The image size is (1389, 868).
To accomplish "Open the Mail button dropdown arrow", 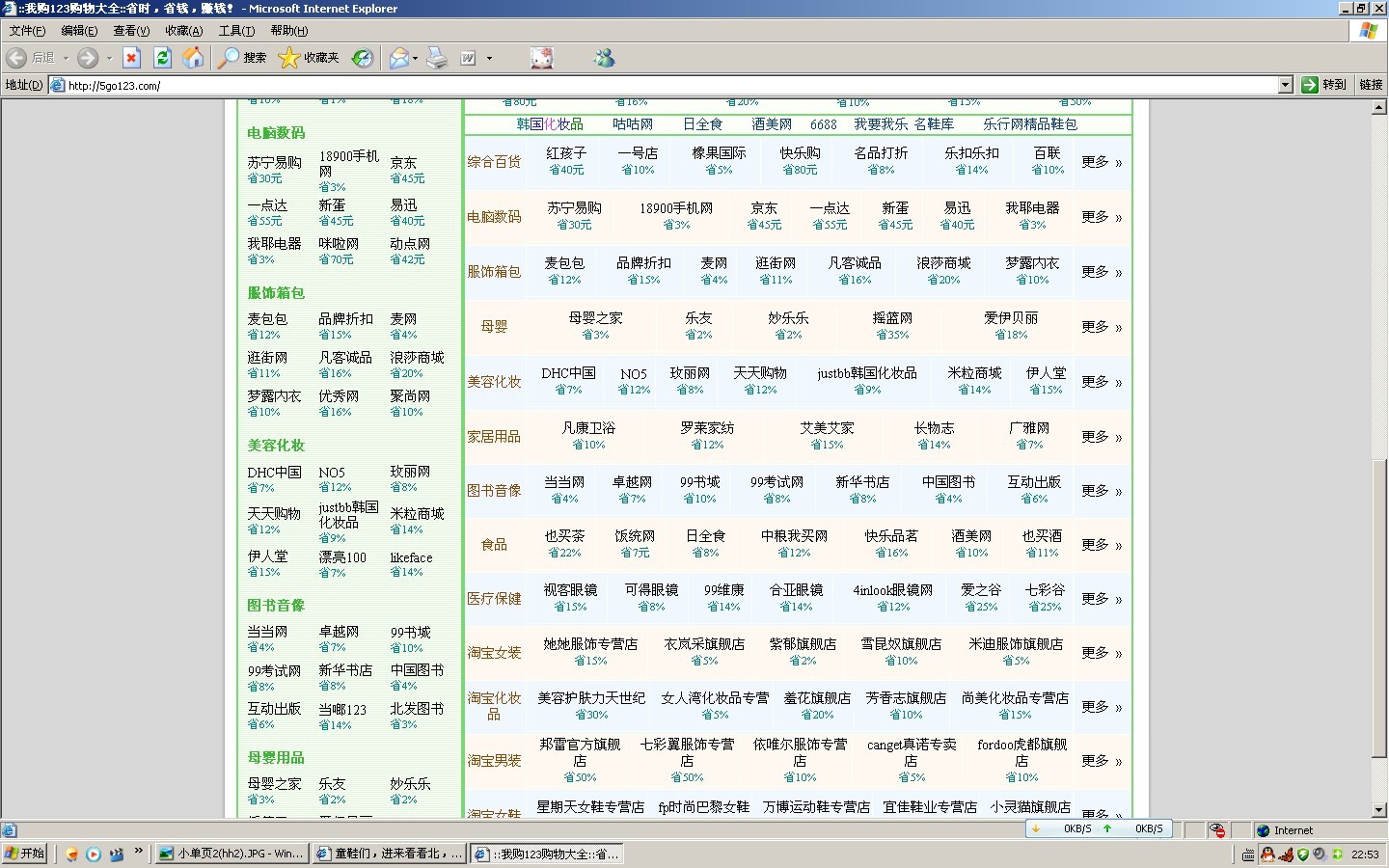I will (x=416, y=58).
